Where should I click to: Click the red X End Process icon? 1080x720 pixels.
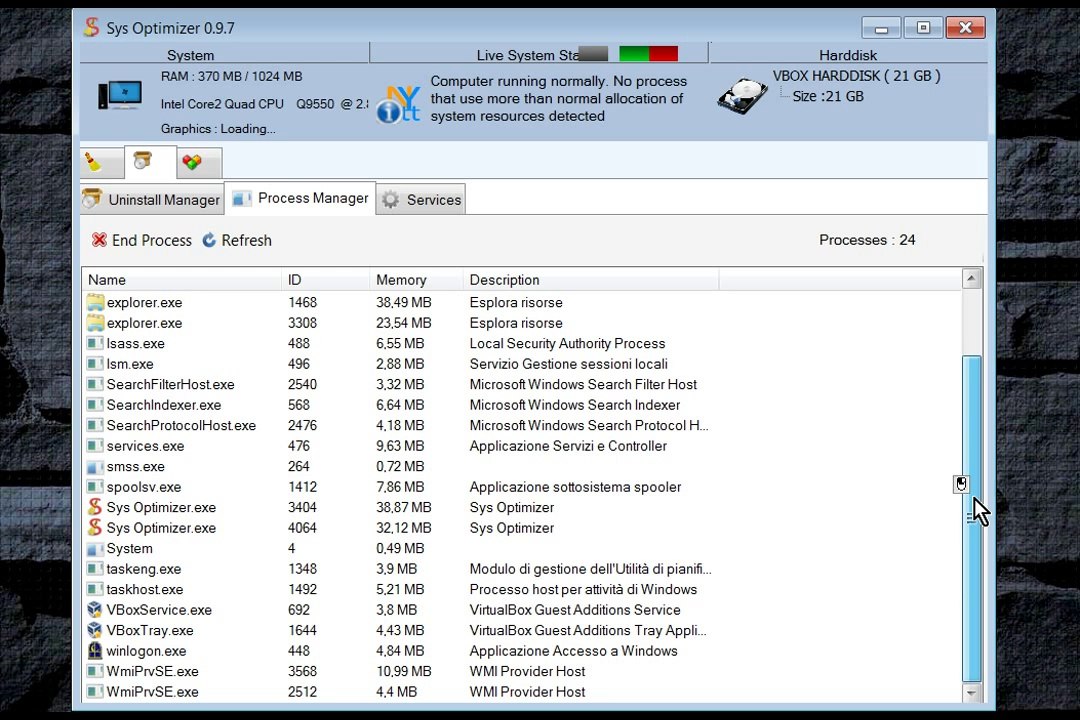point(99,240)
